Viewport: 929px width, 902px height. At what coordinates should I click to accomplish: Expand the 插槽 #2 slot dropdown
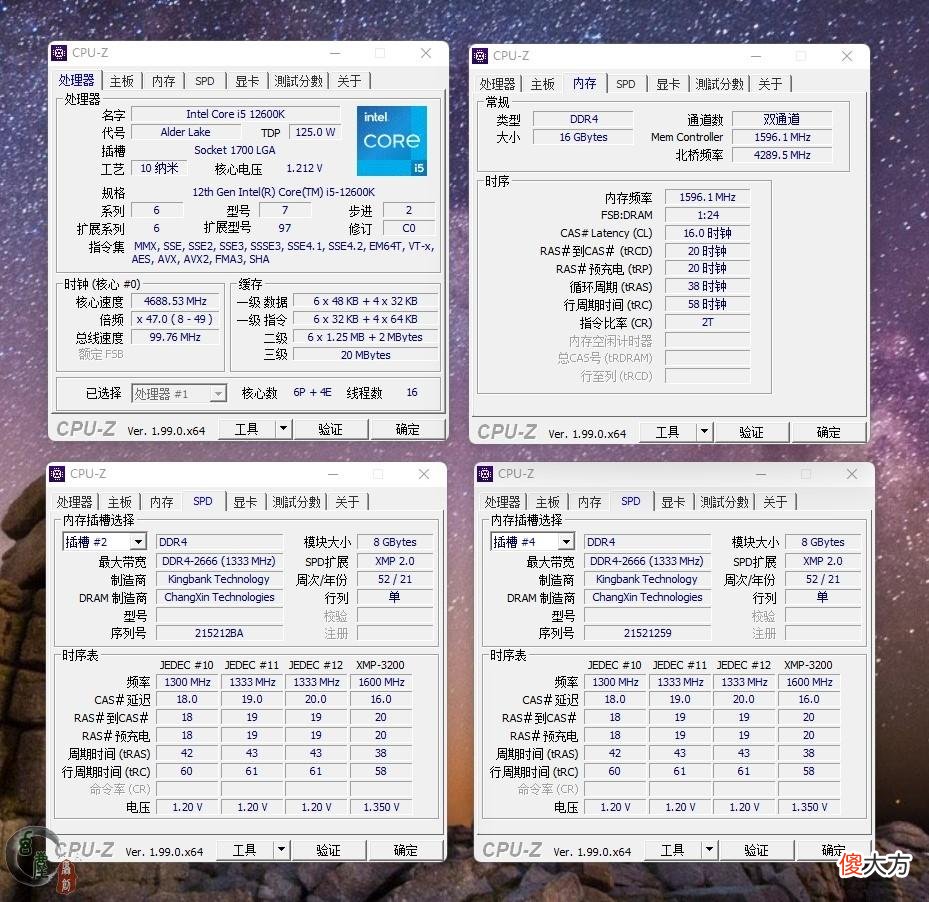[138, 542]
